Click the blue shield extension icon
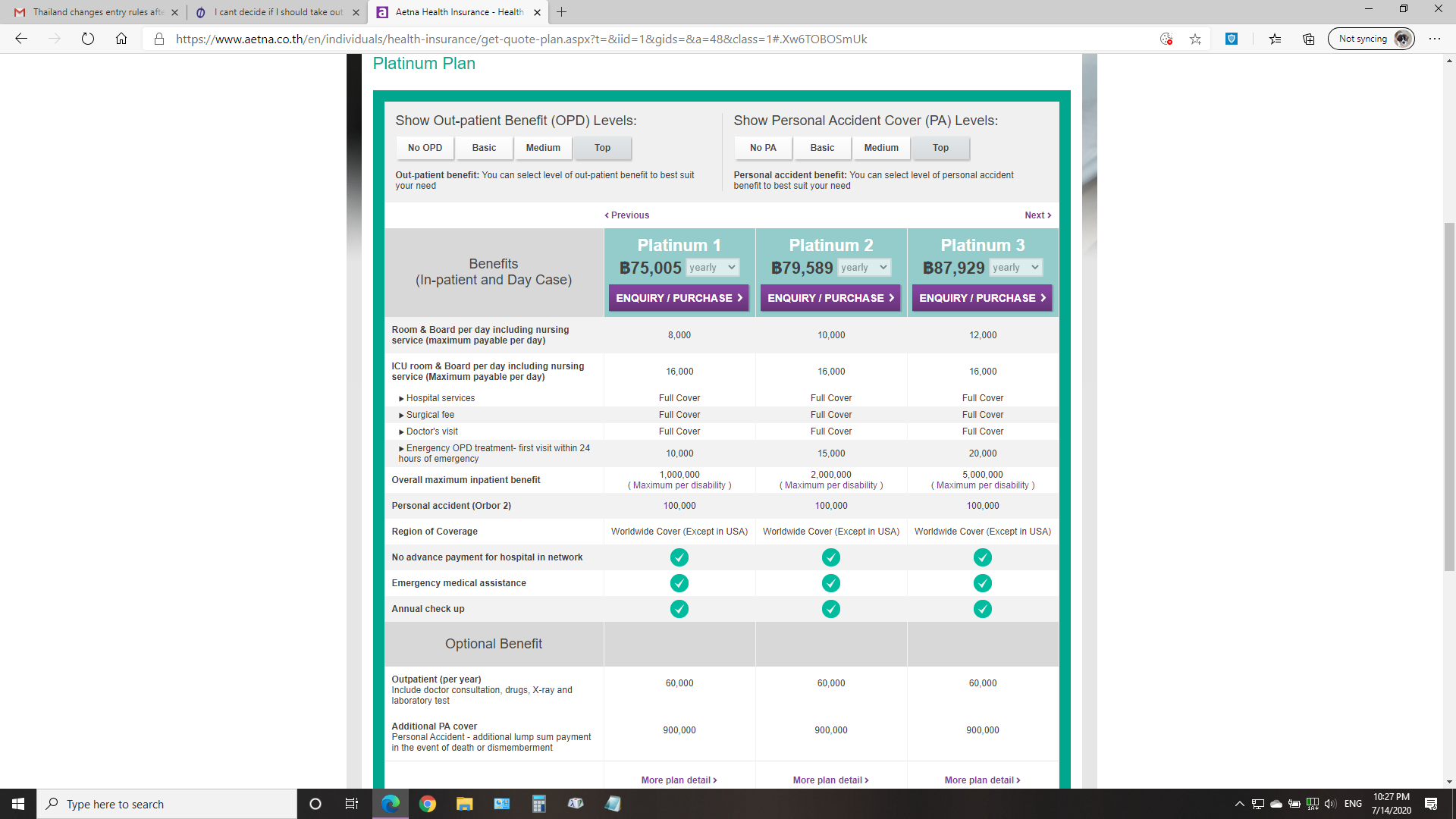This screenshot has width=1456, height=819. click(1232, 39)
